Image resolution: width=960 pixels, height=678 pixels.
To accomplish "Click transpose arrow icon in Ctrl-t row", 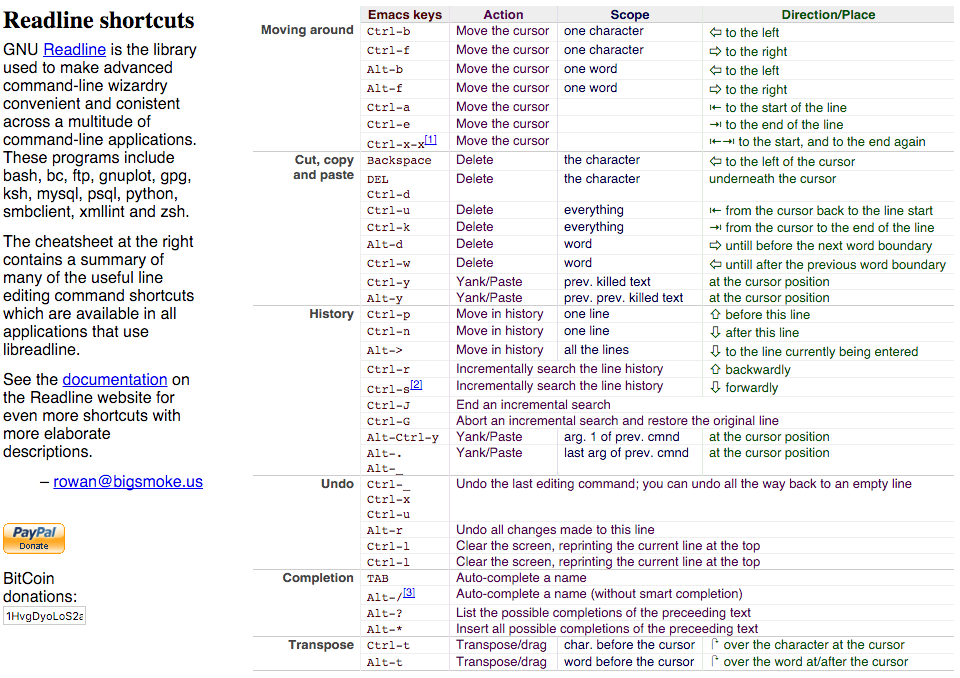I will pyautogui.click(x=715, y=645).
